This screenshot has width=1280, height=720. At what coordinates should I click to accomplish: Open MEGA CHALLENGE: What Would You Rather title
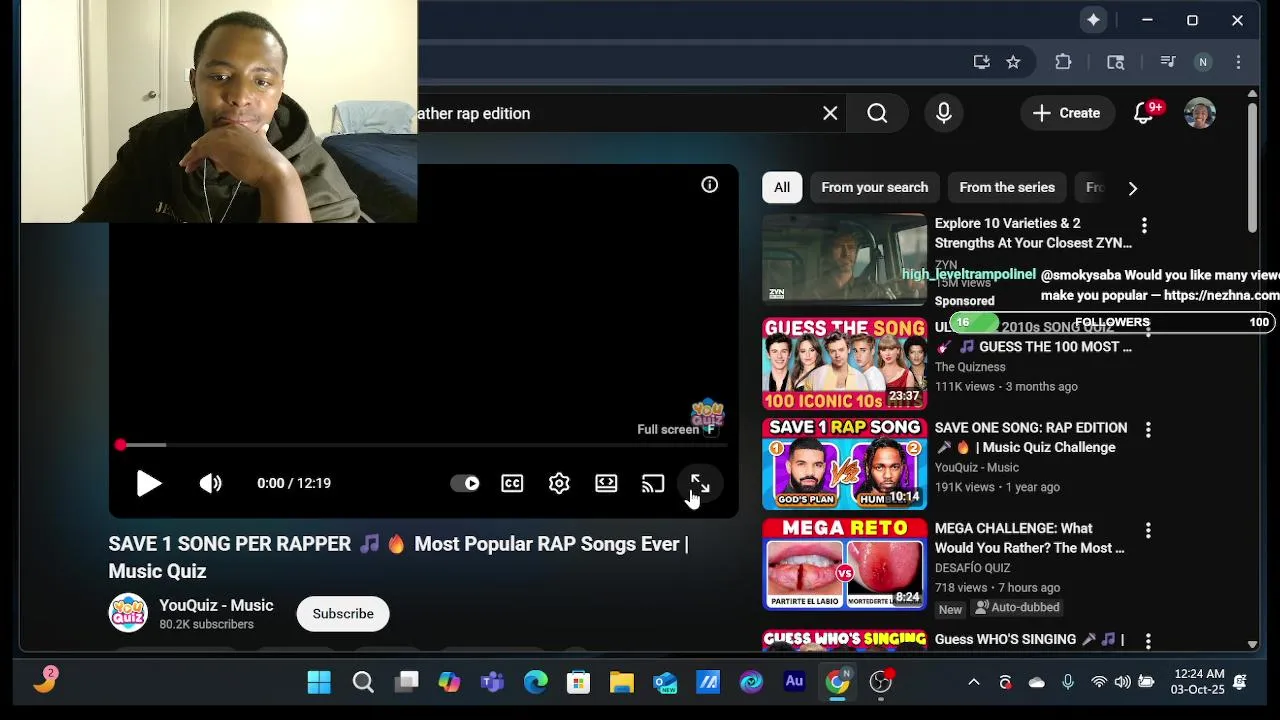tap(1030, 538)
